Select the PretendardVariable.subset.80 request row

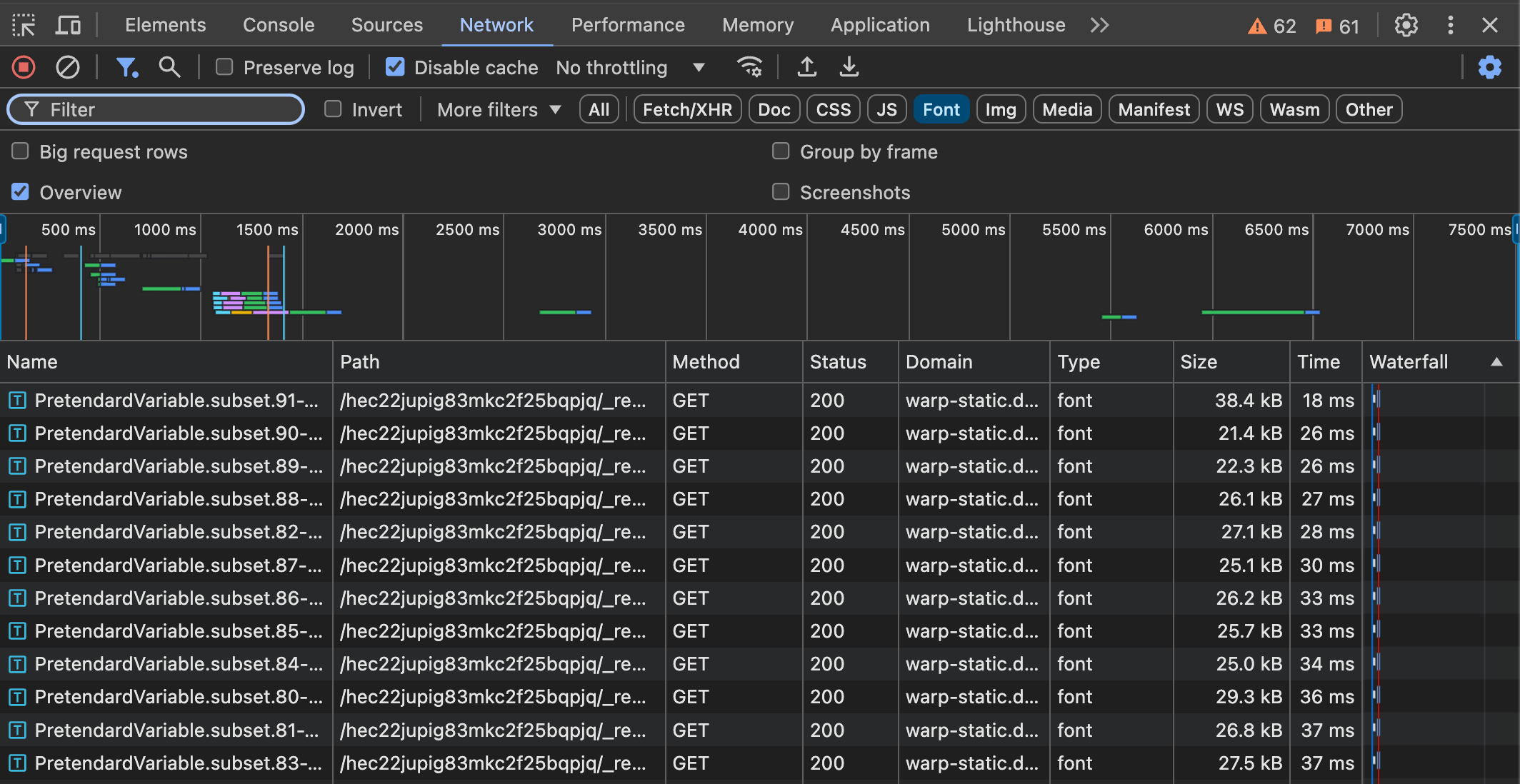pos(760,698)
